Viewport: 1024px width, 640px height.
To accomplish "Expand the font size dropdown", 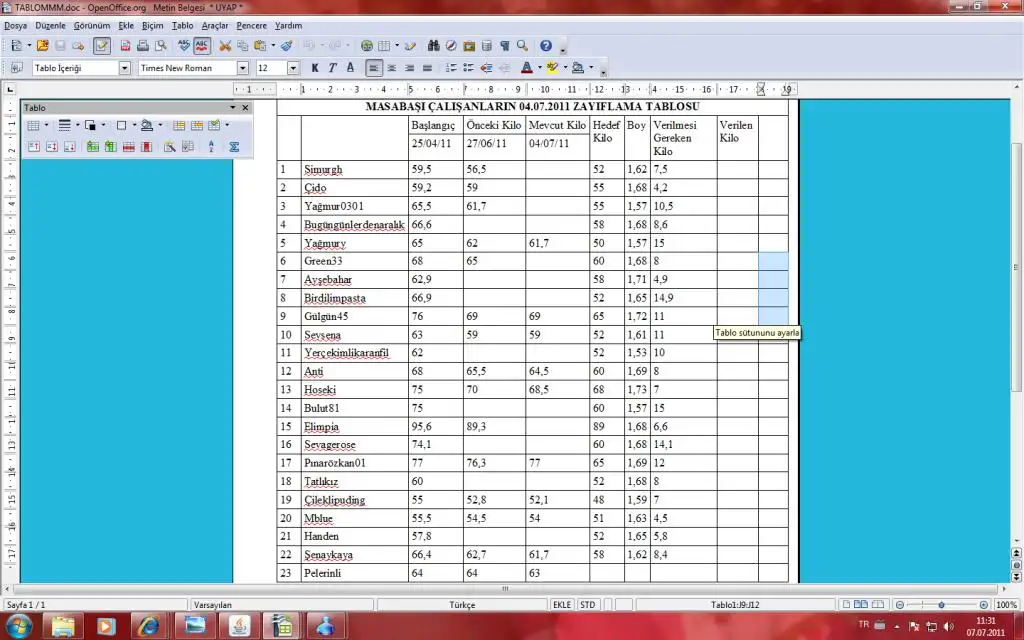I will tap(293, 68).
